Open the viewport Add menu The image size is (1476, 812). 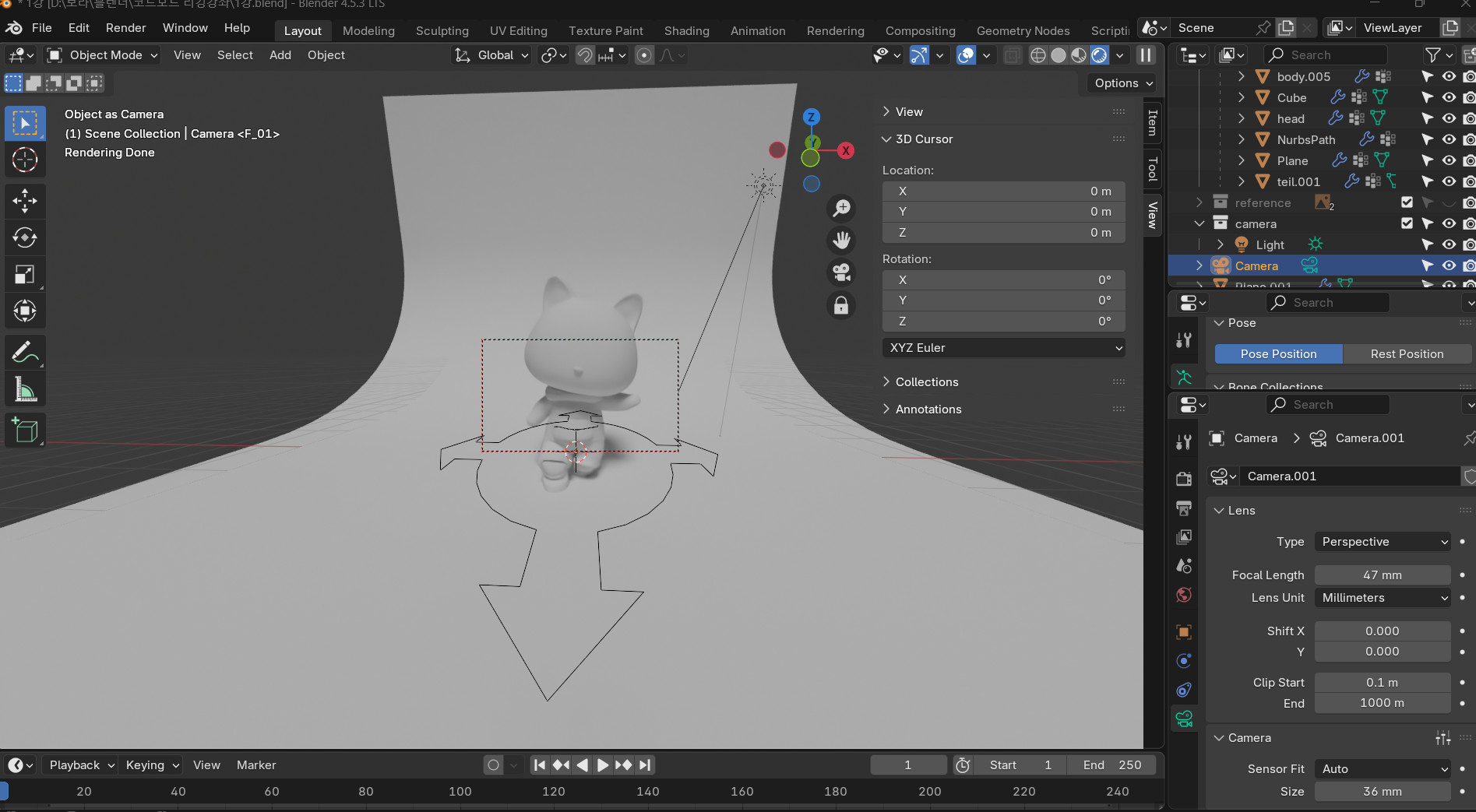tap(280, 55)
